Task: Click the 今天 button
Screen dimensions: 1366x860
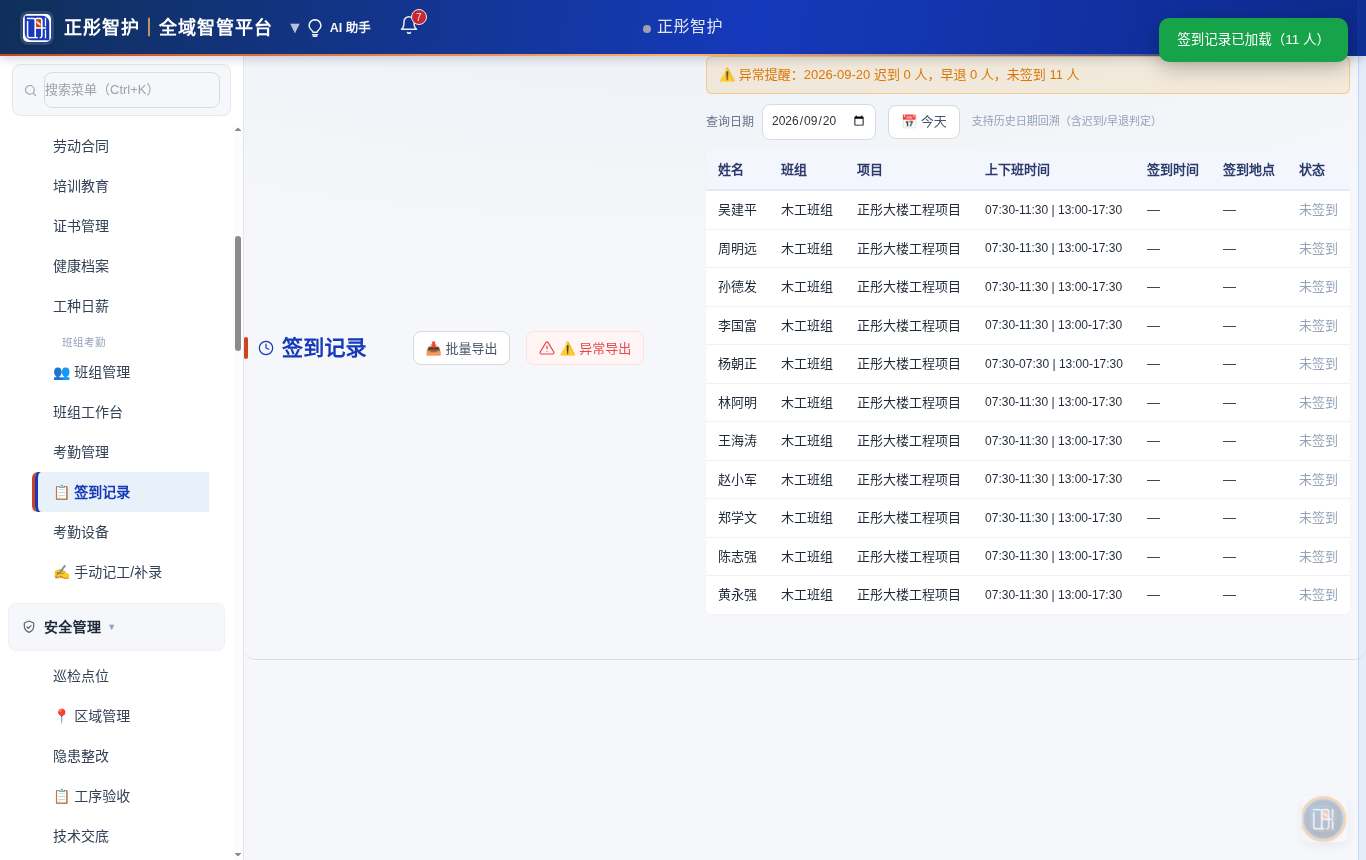Action: pyautogui.click(x=924, y=121)
